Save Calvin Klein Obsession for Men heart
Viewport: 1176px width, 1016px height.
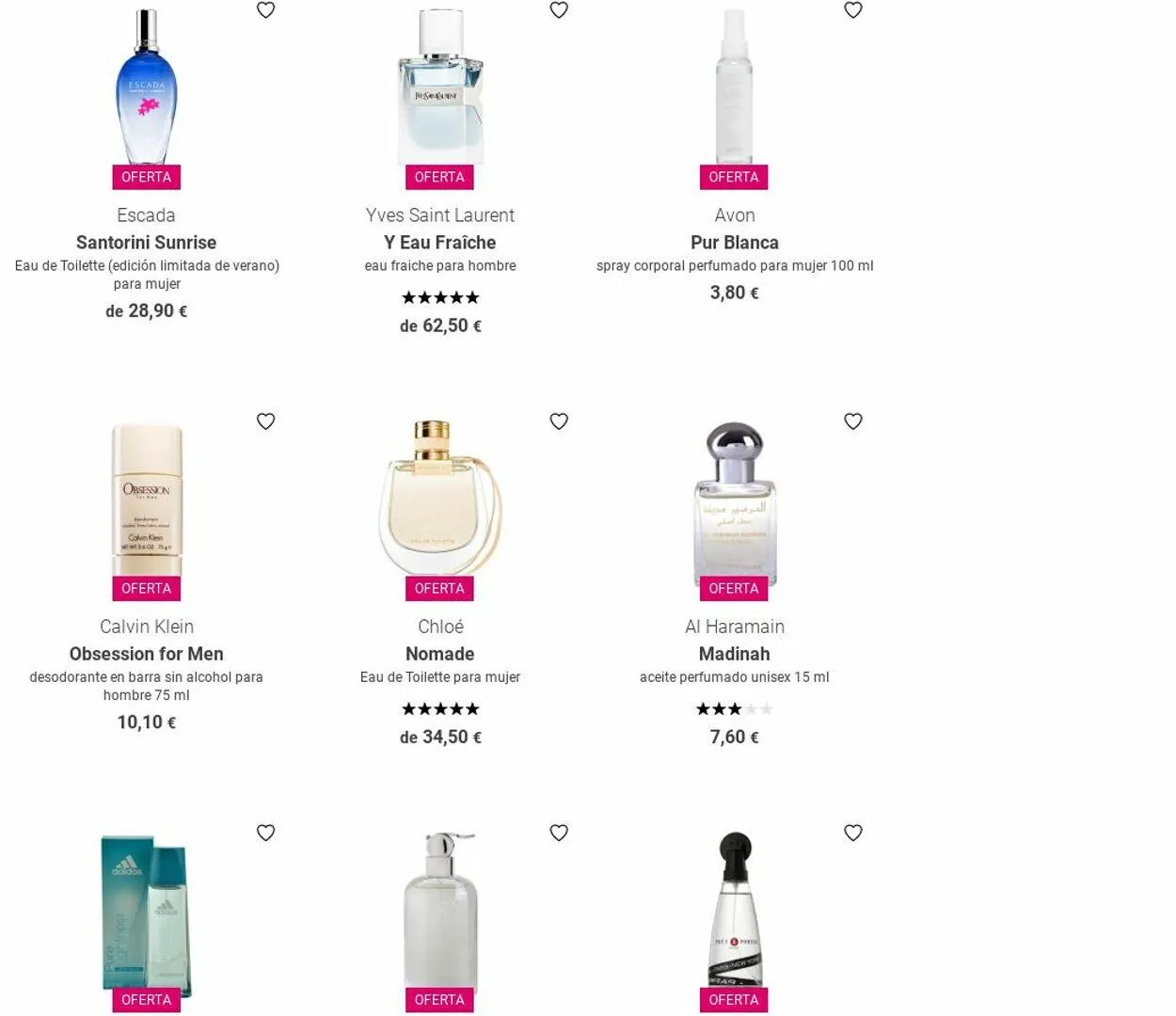[x=266, y=421]
